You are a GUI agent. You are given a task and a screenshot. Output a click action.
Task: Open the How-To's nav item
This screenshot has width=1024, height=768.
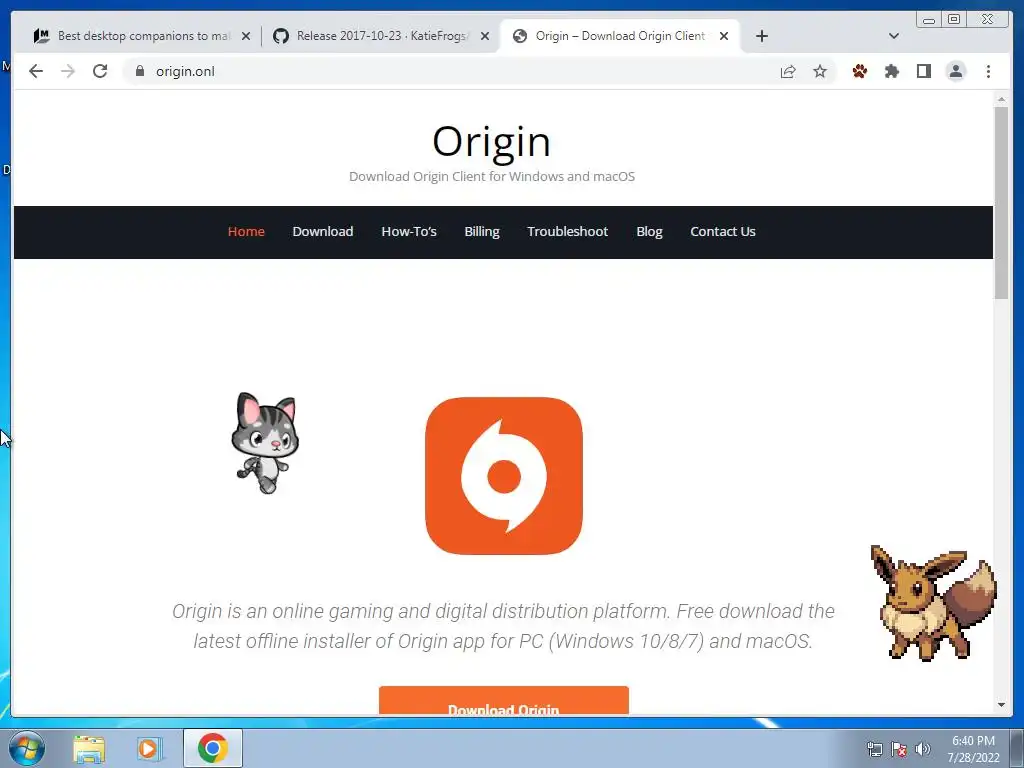(x=409, y=232)
